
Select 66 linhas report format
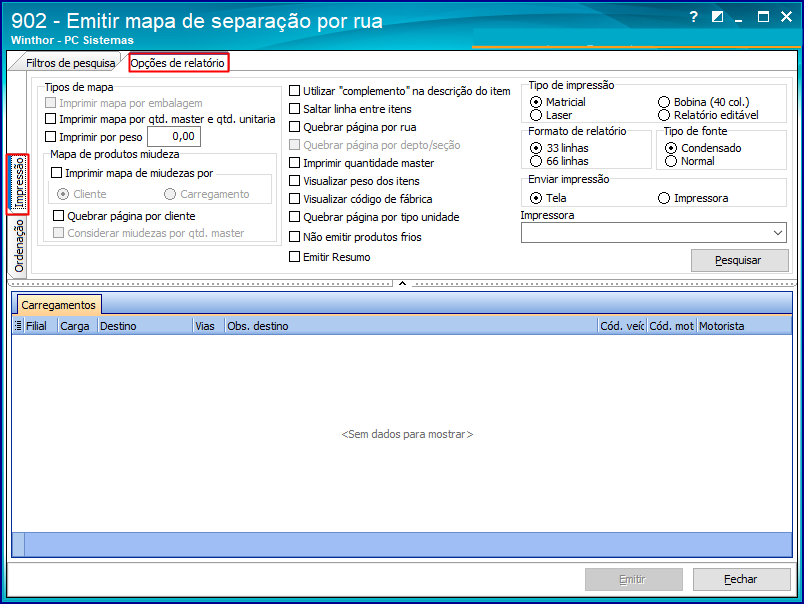coord(536,161)
